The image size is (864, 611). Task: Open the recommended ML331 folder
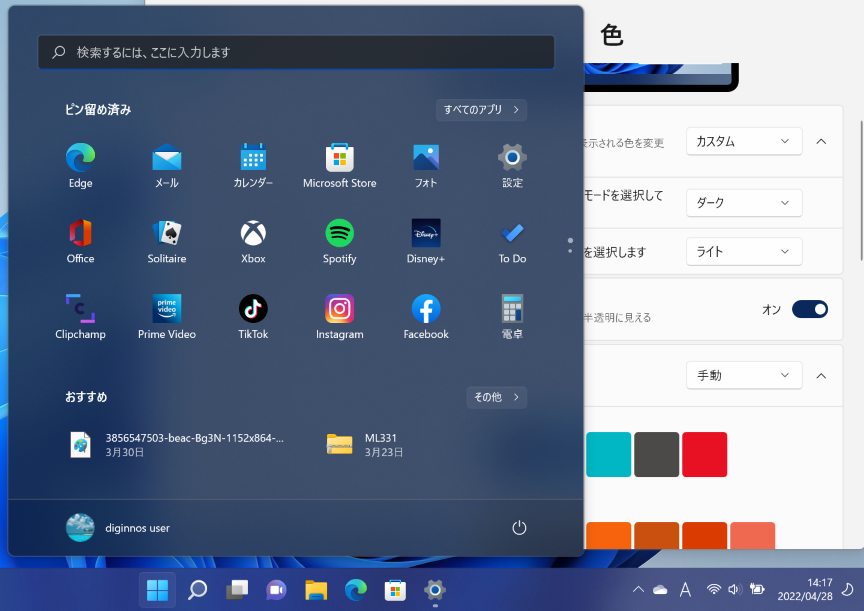click(365, 445)
